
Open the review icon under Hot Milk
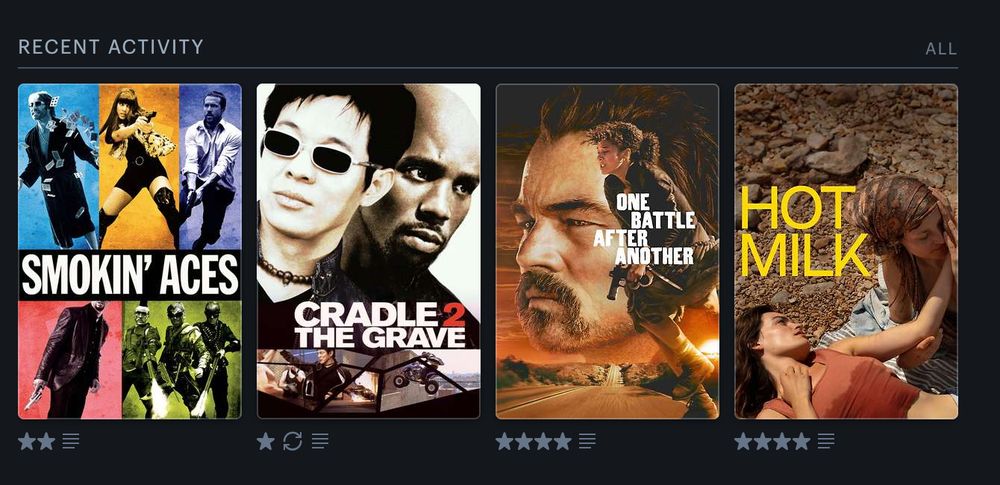pyautogui.click(x=826, y=441)
